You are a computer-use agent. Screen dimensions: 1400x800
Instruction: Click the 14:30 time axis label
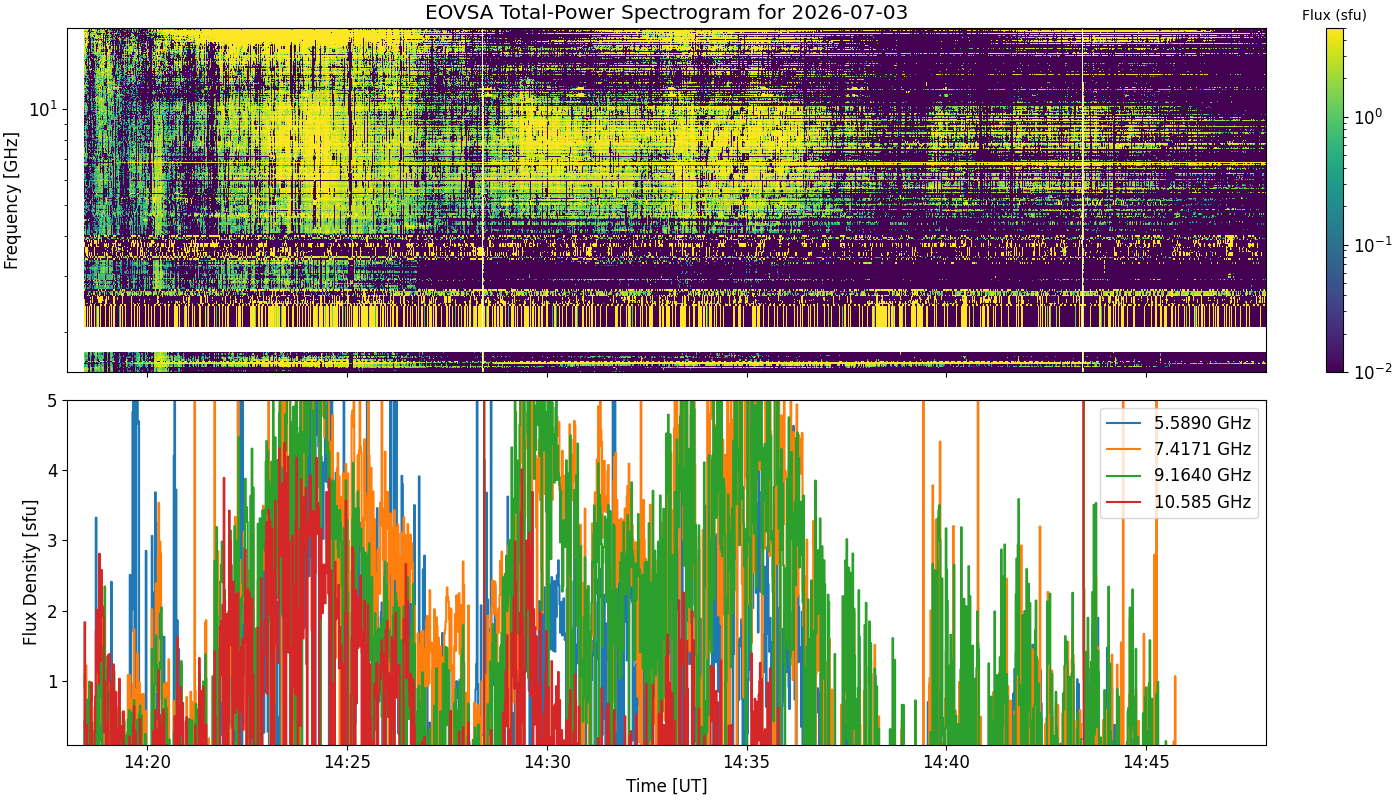coord(547,763)
